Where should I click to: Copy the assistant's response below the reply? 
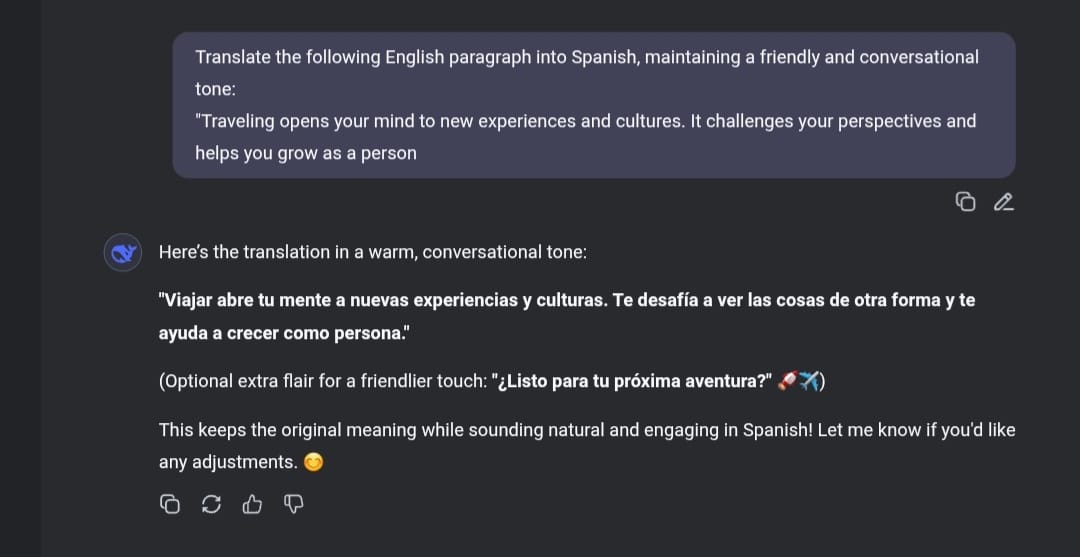coord(169,505)
